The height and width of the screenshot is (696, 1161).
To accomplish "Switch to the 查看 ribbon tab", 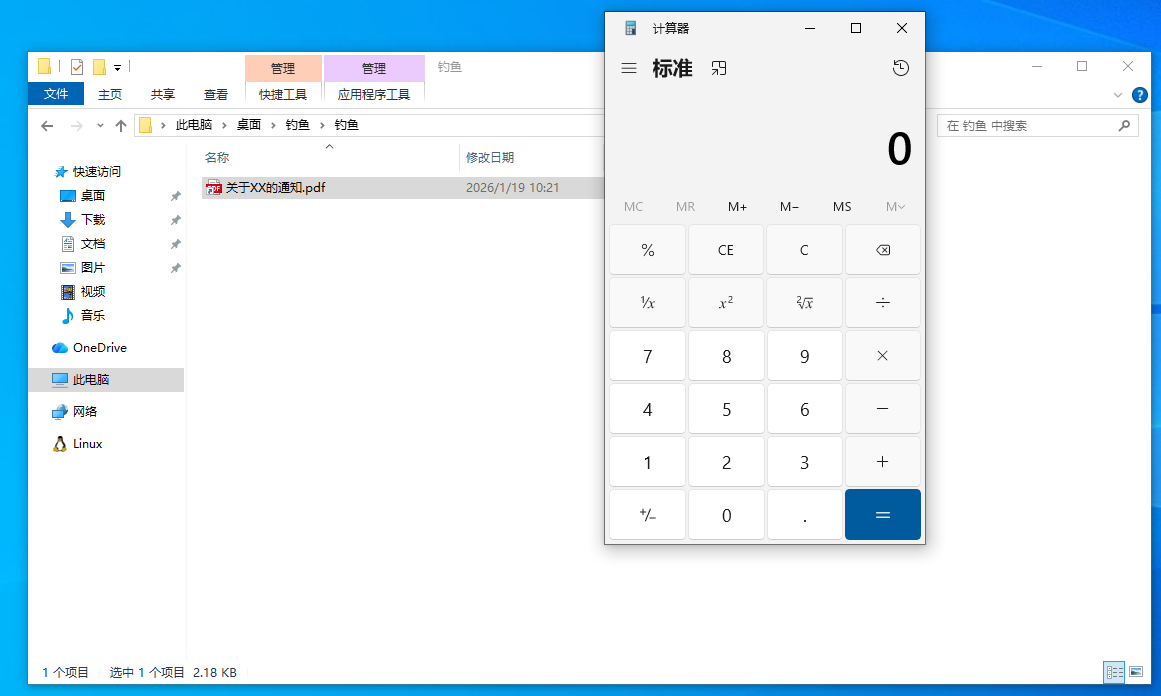I will pos(216,94).
